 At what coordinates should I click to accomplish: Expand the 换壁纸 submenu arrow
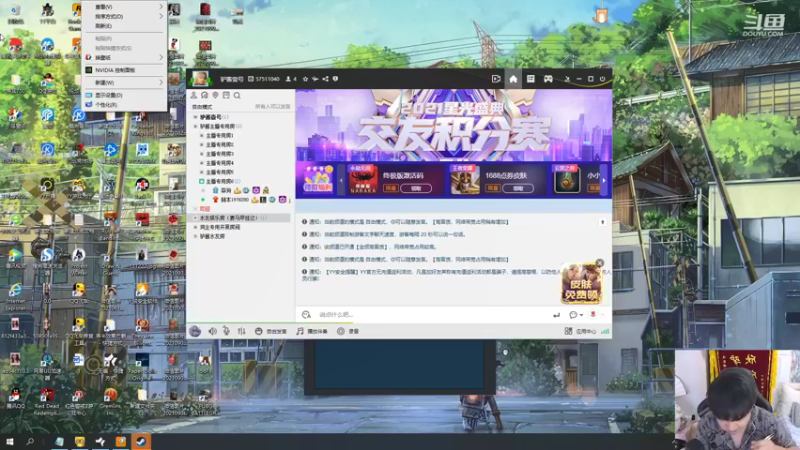pos(161,57)
